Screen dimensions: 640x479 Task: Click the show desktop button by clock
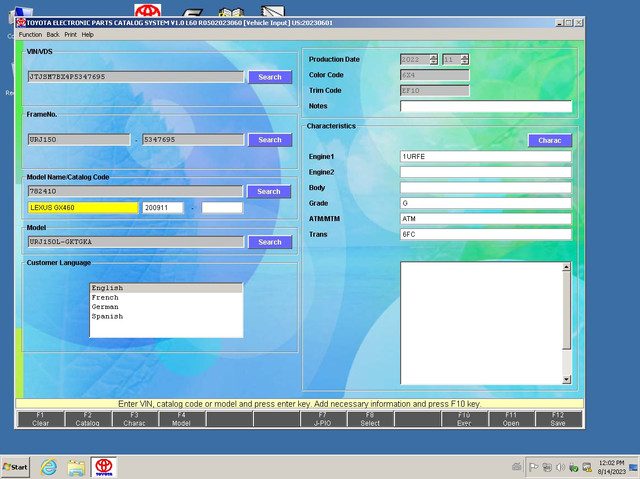[x=634, y=467]
